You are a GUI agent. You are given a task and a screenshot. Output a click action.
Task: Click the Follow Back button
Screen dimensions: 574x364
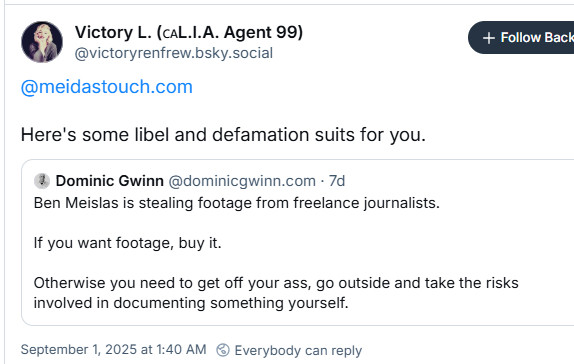coord(521,38)
